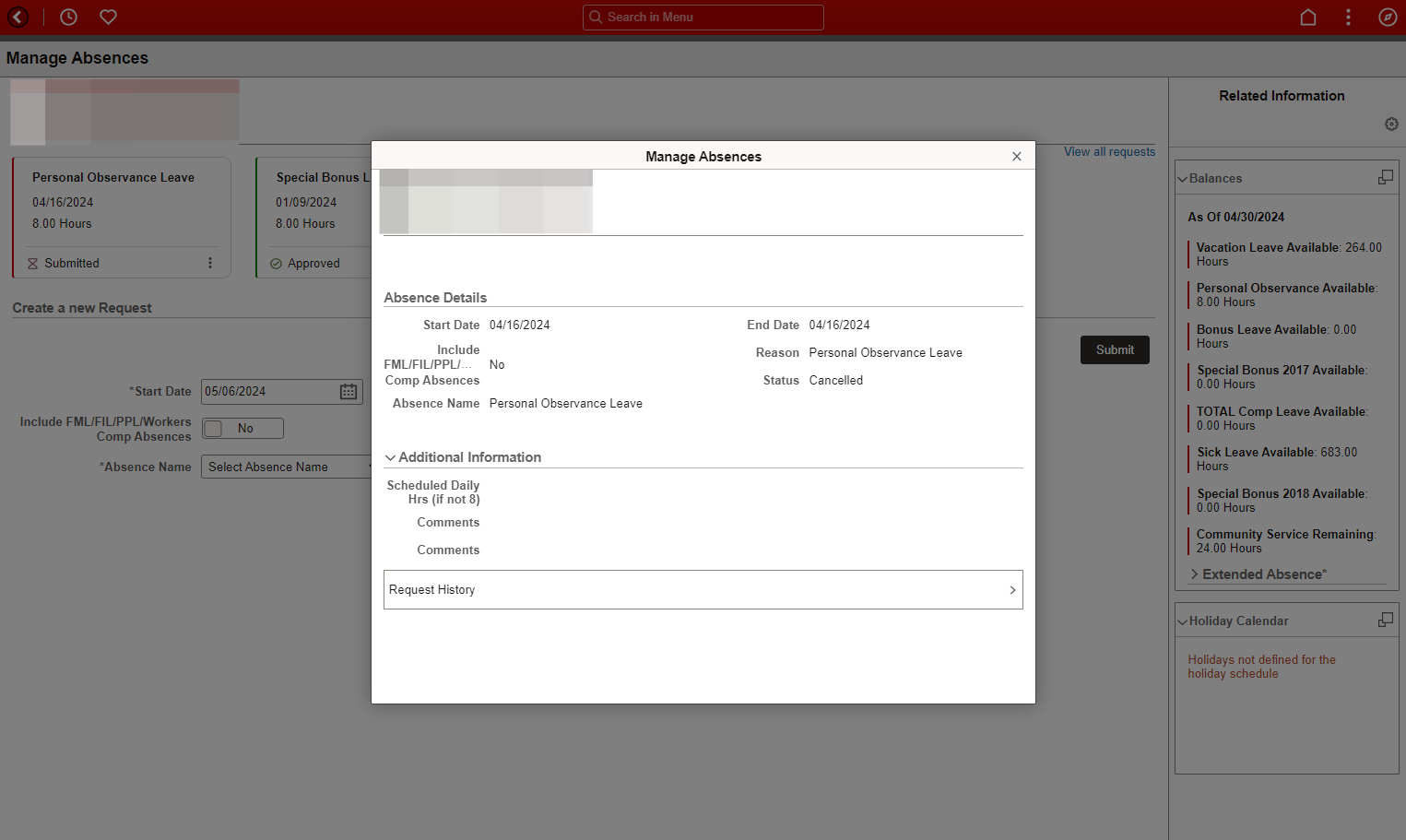Click the Search in Menu field

[703, 17]
